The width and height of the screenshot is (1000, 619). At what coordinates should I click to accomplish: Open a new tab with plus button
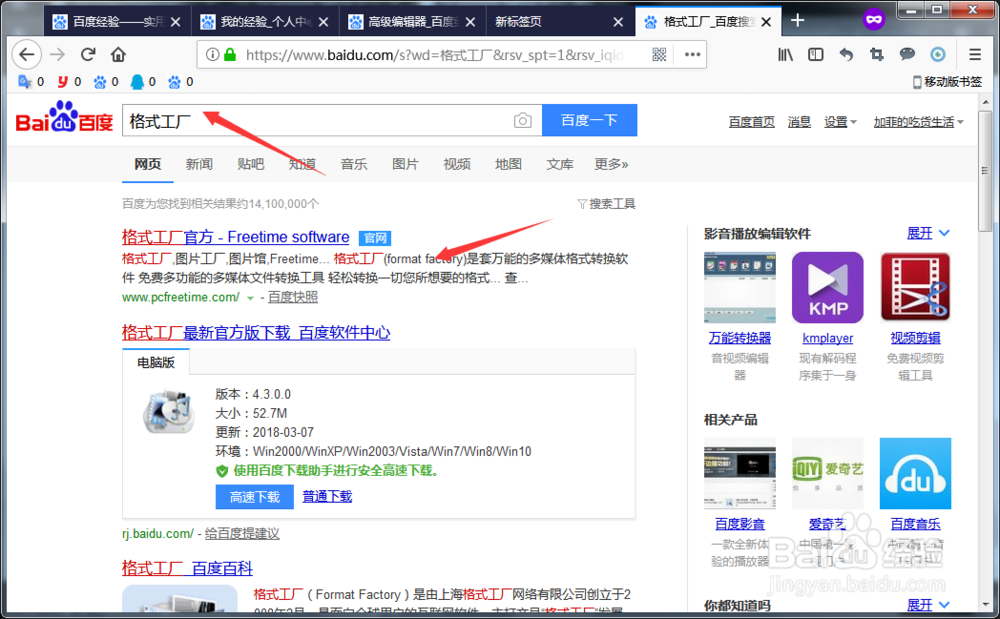click(797, 20)
